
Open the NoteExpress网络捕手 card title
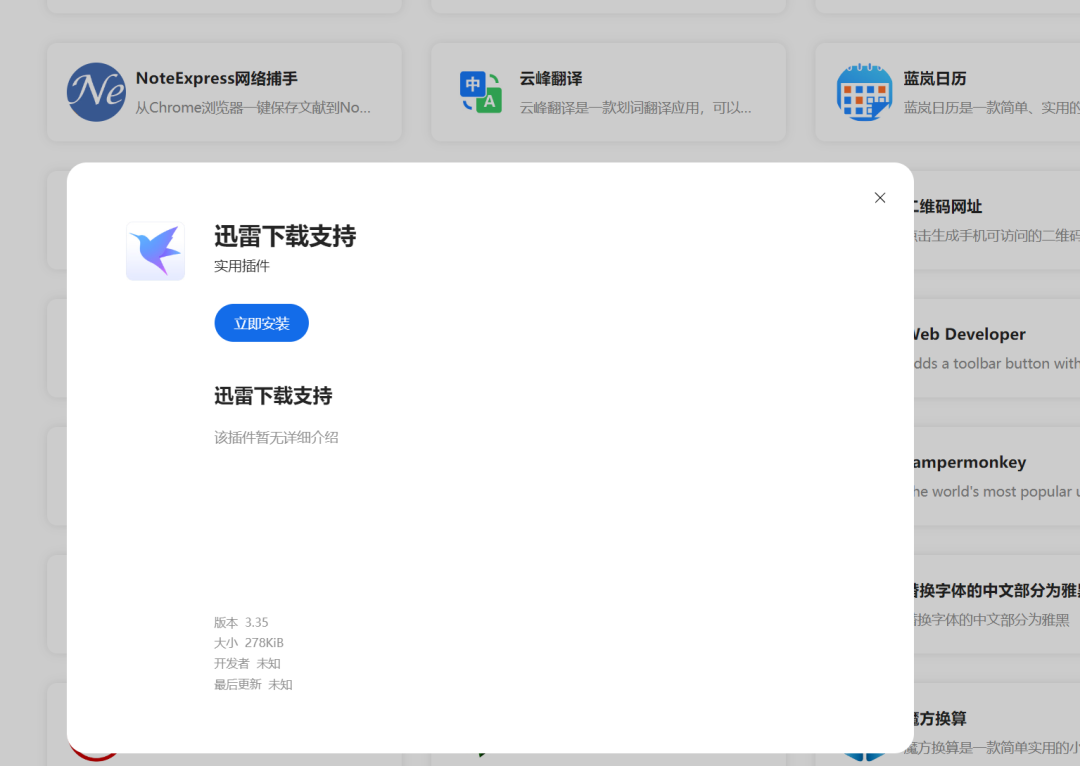click(216, 79)
